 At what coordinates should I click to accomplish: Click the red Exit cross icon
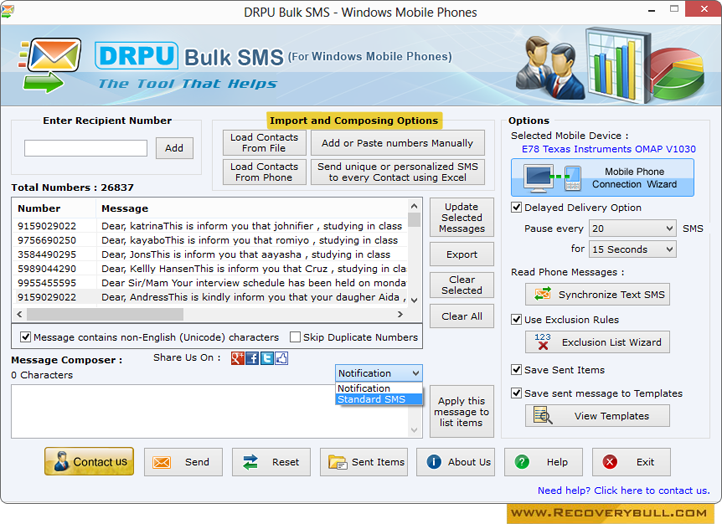coord(610,461)
